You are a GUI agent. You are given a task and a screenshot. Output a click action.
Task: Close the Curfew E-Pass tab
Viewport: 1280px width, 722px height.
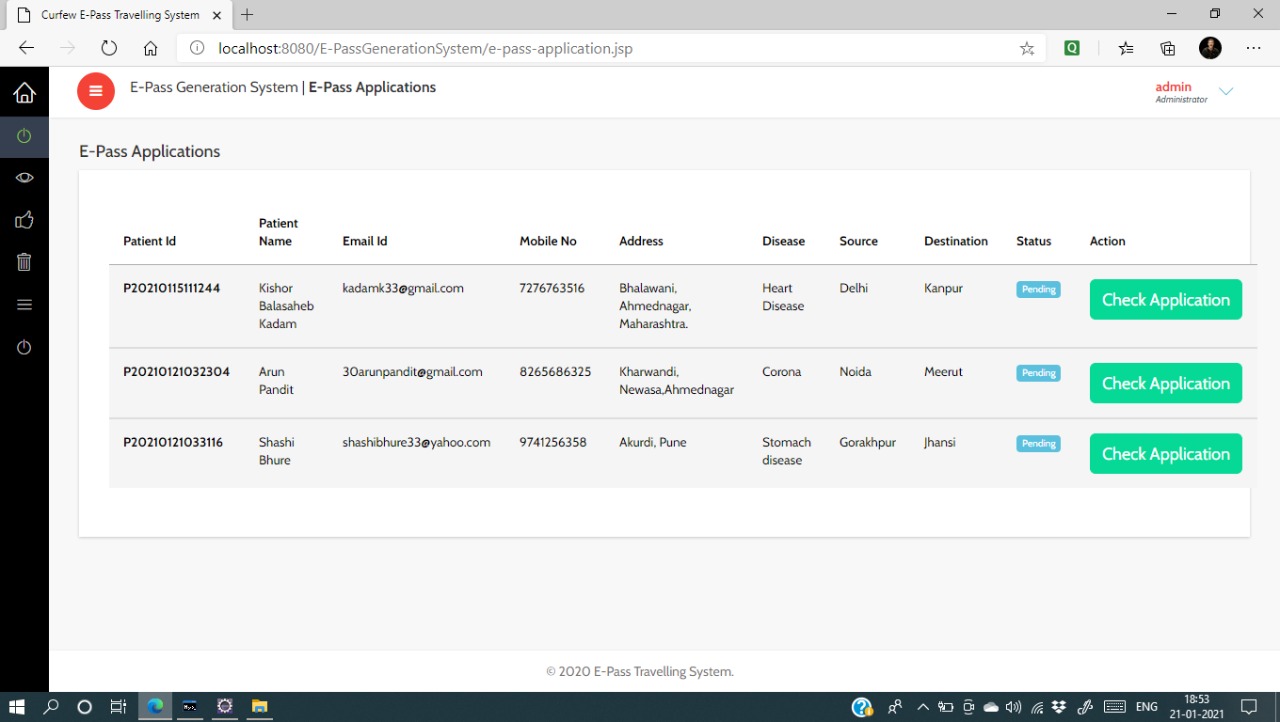click(x=217, y=15)
